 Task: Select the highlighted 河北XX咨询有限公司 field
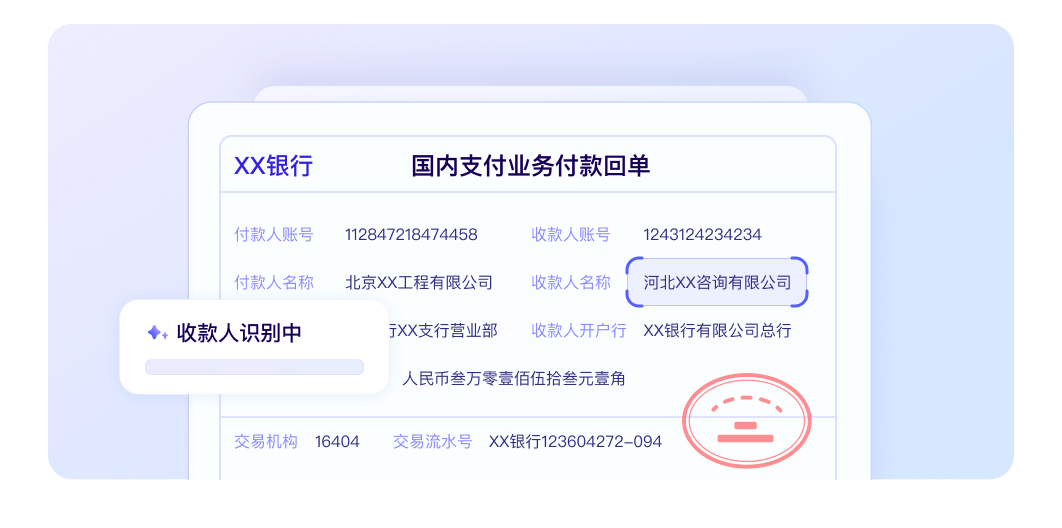[717, 282]
